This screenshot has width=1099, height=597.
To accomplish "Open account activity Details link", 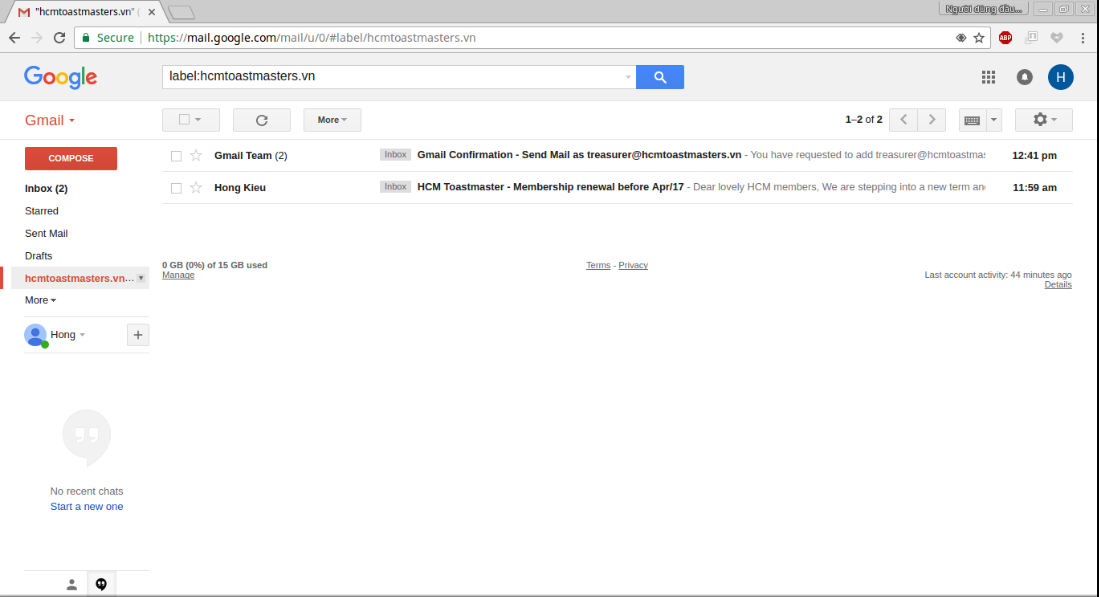I will coord(1058,284).
